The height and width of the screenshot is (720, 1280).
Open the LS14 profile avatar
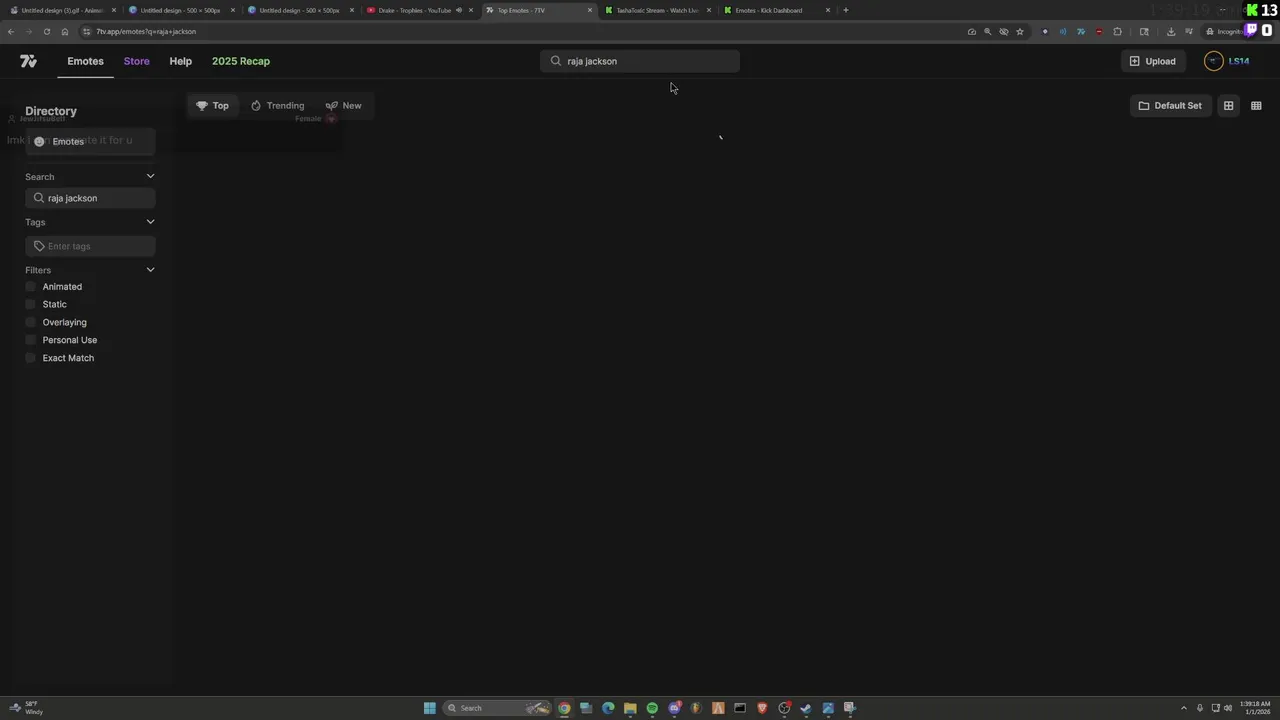point(1213,61)
